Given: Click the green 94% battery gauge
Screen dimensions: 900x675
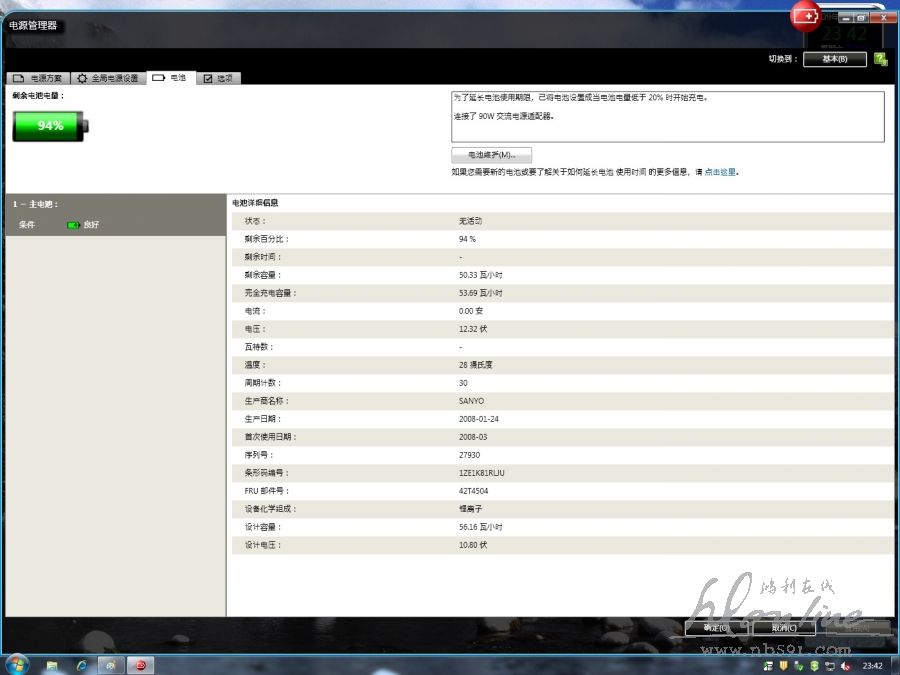Looking at the screenshot, I should coord(51,126).
